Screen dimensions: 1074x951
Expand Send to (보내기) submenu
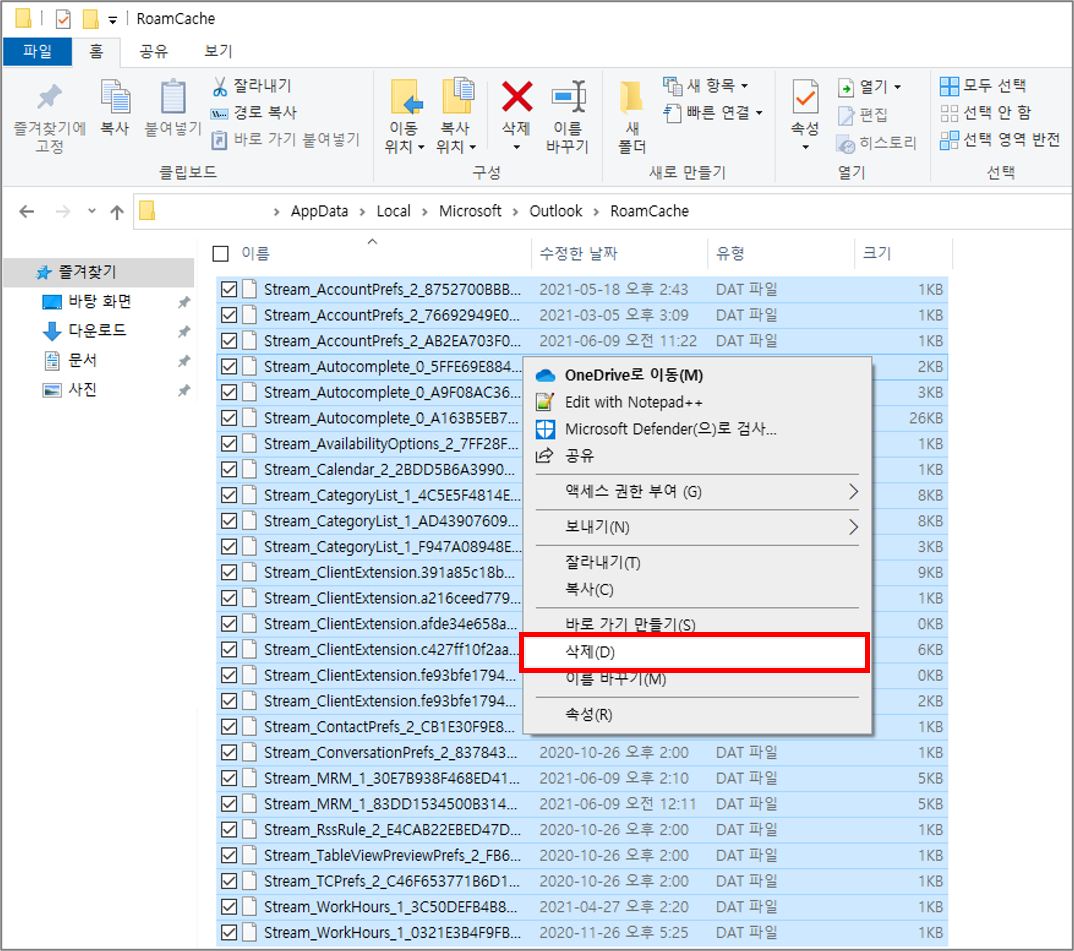tap(697, 527)
